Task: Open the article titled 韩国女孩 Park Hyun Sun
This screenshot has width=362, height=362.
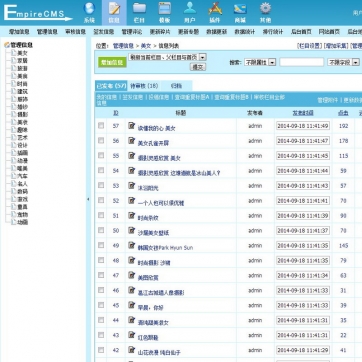Action: click(165, 248)
